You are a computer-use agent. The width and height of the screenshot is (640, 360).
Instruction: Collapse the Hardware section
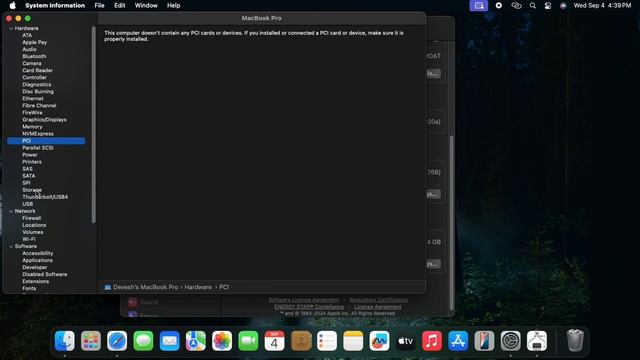point(11,29)
